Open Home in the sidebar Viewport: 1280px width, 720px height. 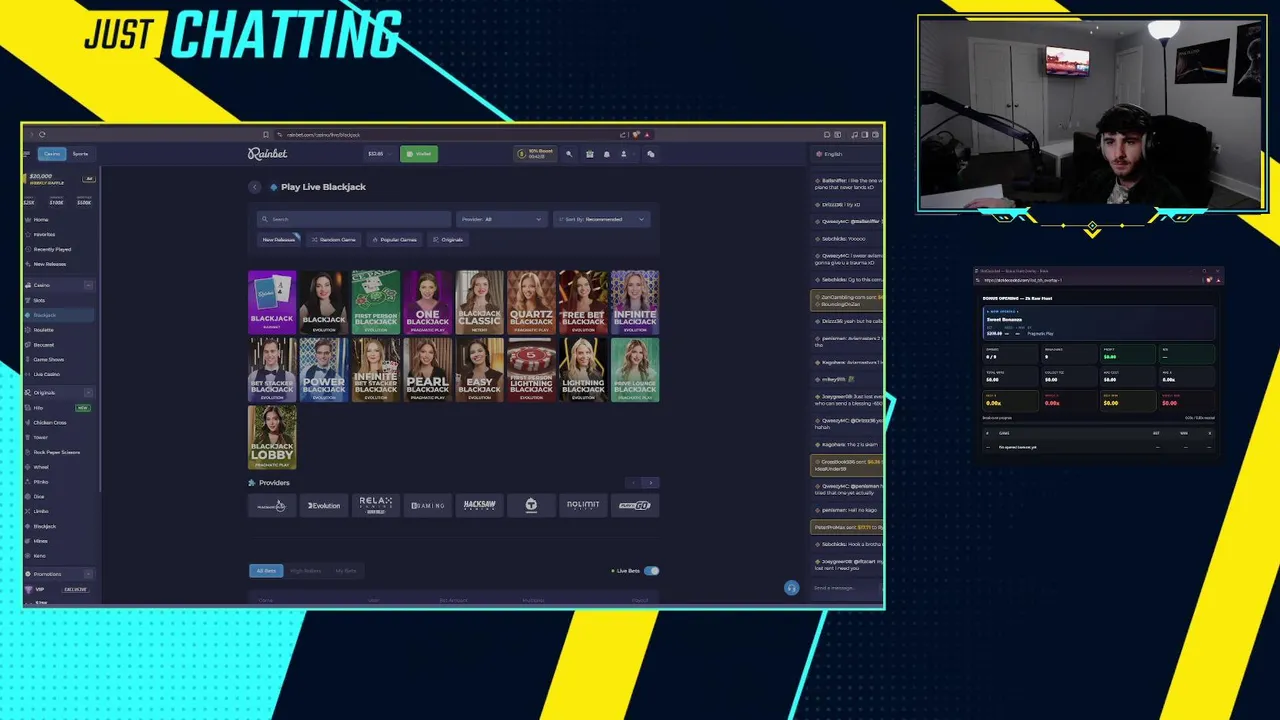[x=40, y=219]
